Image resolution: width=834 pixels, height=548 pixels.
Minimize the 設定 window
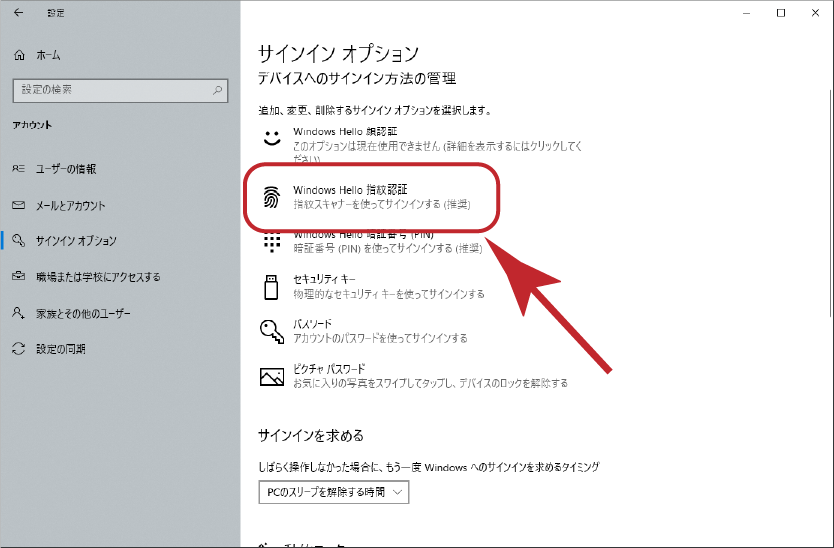click(x=746, y=13)
